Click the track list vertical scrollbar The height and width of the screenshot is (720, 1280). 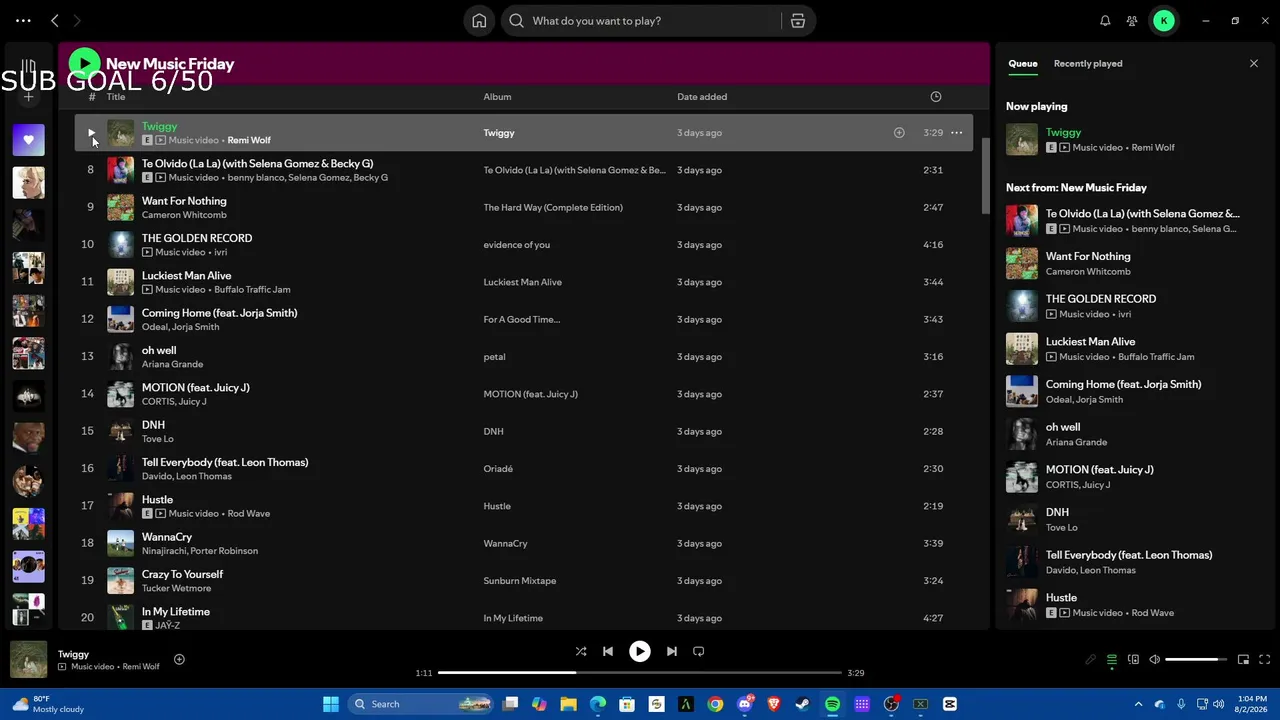pyautogui.click(x=985, y=175)
